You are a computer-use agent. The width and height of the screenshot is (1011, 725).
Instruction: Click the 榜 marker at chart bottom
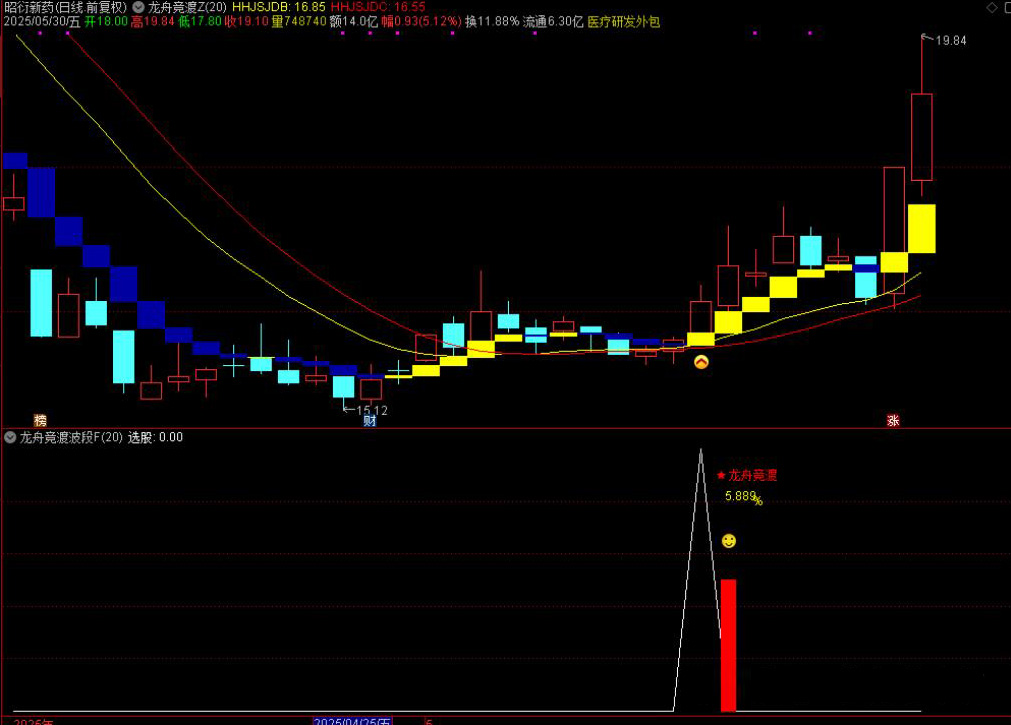40,420
